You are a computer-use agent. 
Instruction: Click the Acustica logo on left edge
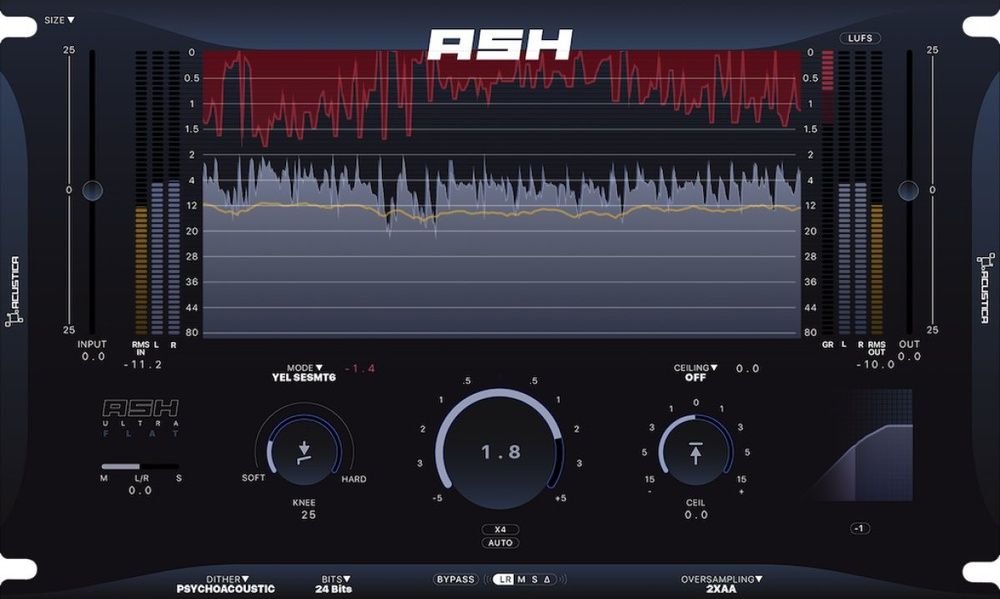click(13, 292)
